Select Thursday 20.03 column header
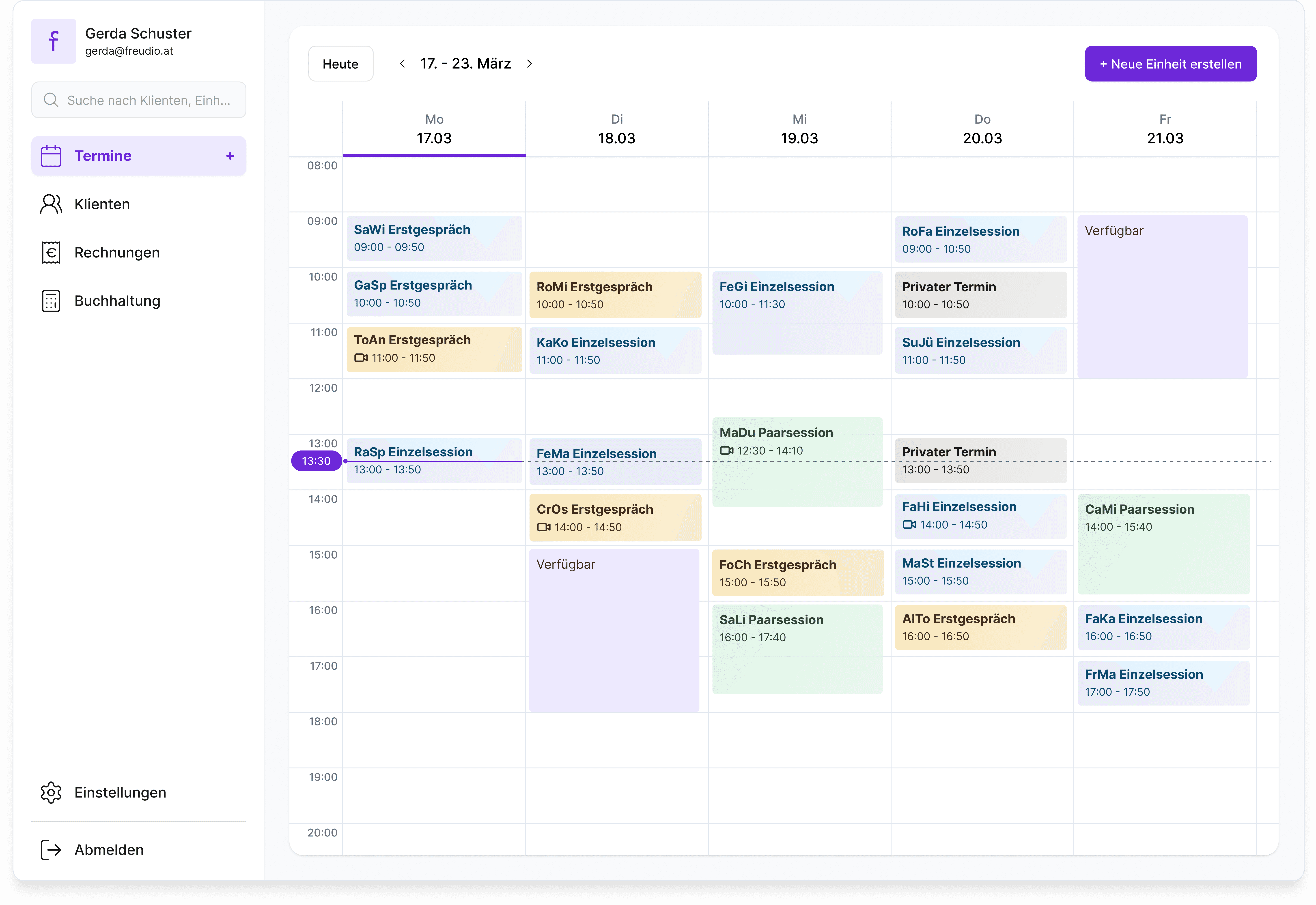This screenshot has height=905, width=1316. (x=982, y=129)
